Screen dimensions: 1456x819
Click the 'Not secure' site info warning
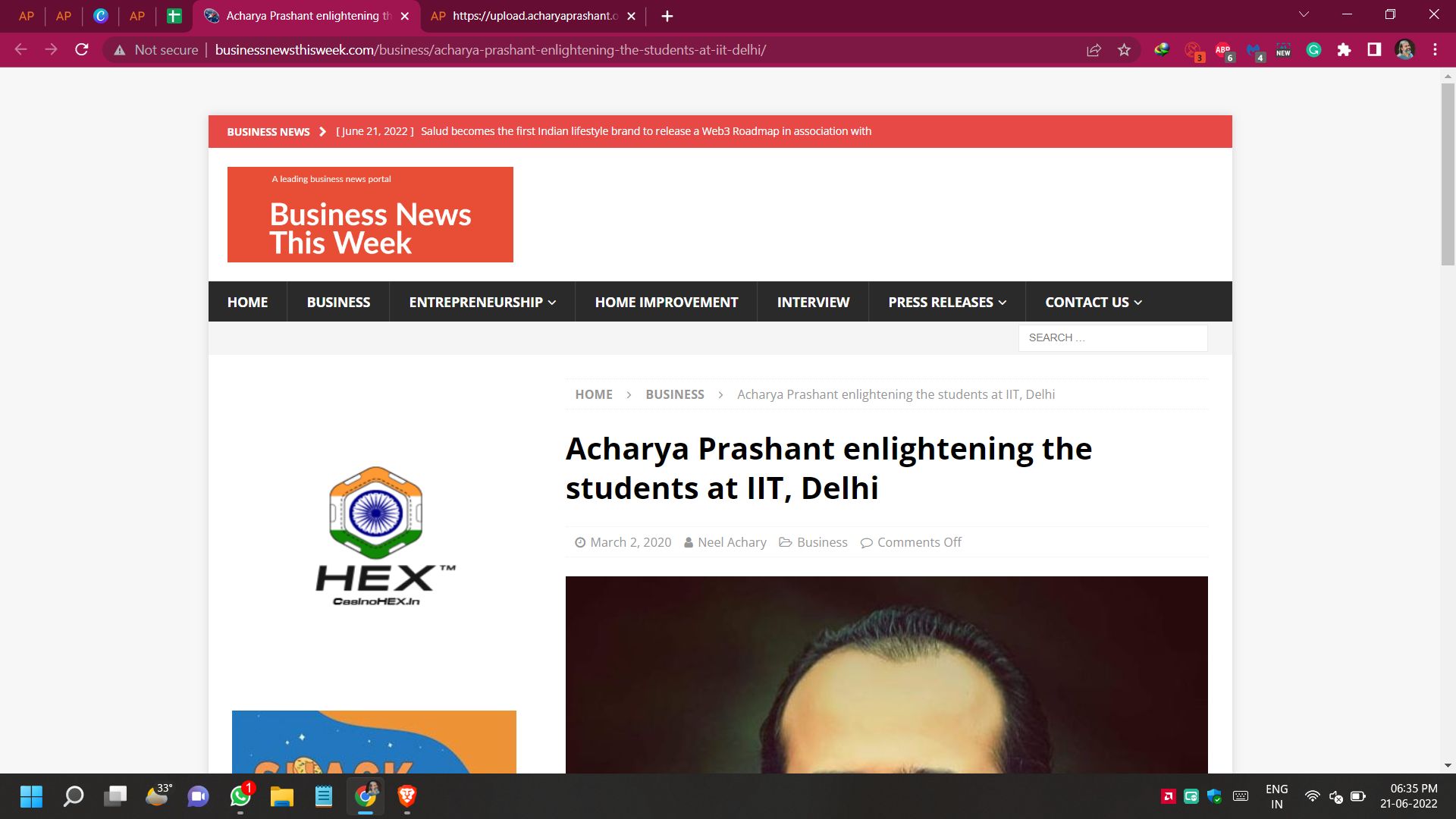tap(155, 50)
